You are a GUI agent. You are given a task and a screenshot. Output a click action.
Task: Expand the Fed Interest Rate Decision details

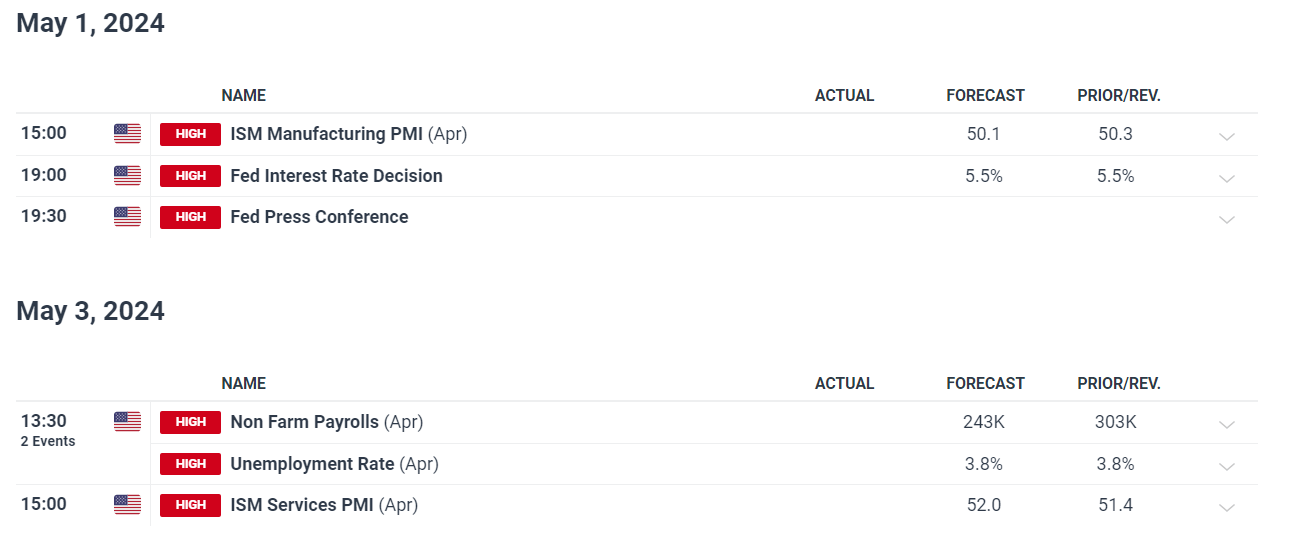click(x=1227, y=179)
